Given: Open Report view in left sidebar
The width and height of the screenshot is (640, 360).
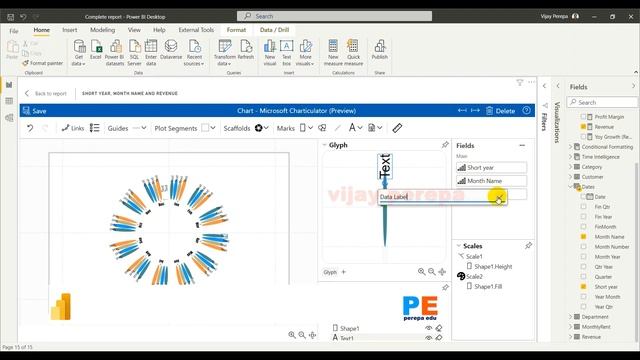Looking at the screenshot, I should (9, 85).
